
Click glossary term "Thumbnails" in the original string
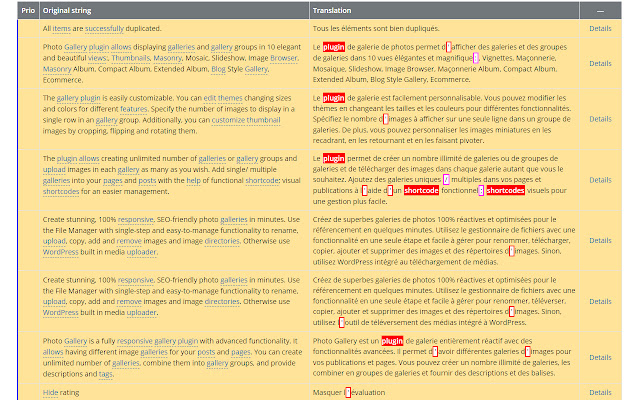tap(131, 58)
